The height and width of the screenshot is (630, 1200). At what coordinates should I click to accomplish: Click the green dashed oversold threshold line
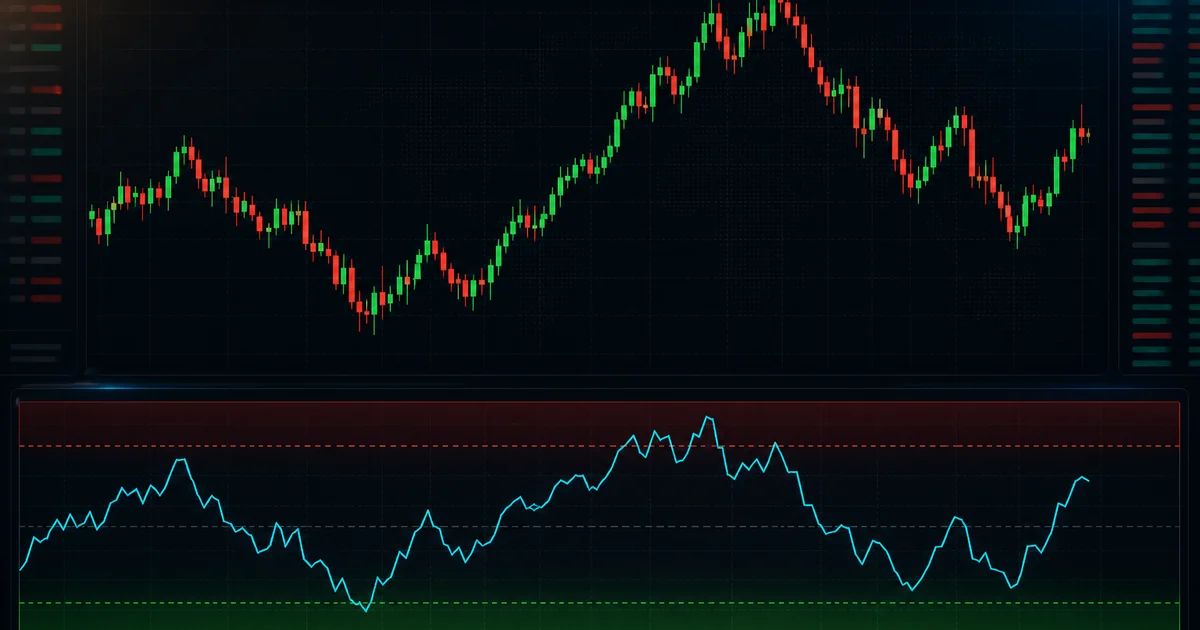[599, 603]
